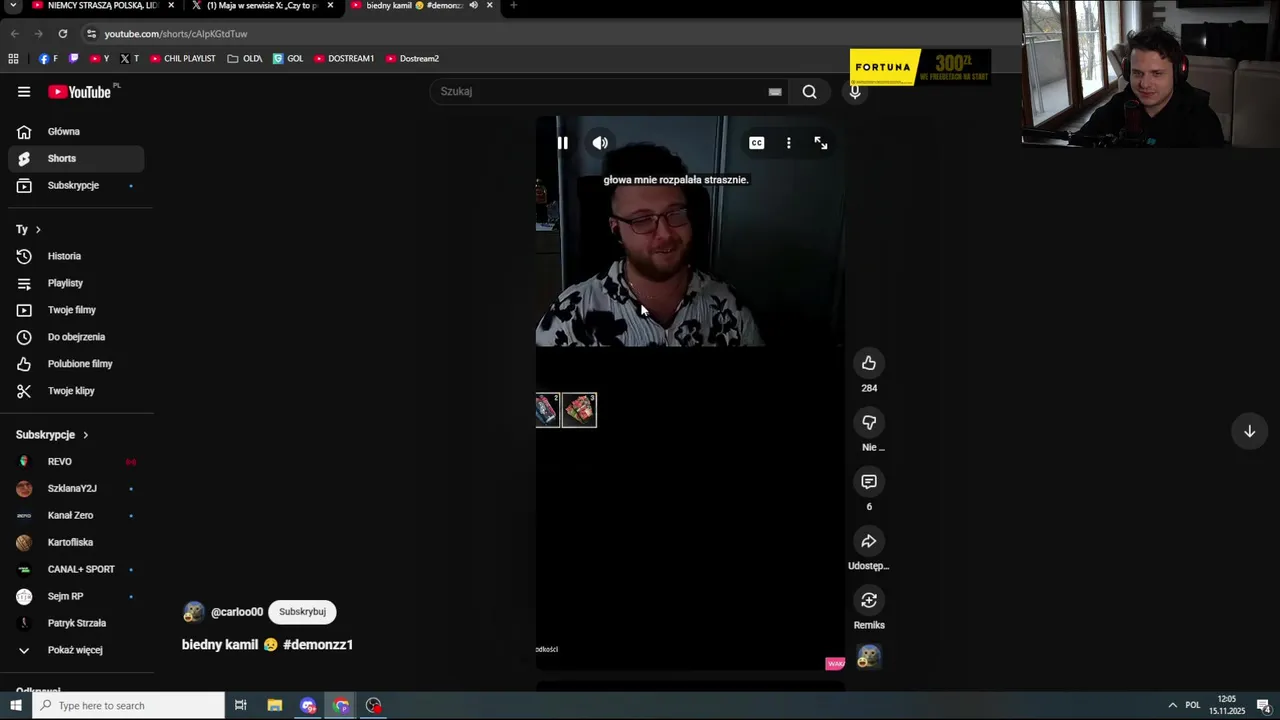Reload the page
Screen dimensions: 1280x720
click(62, 34)
